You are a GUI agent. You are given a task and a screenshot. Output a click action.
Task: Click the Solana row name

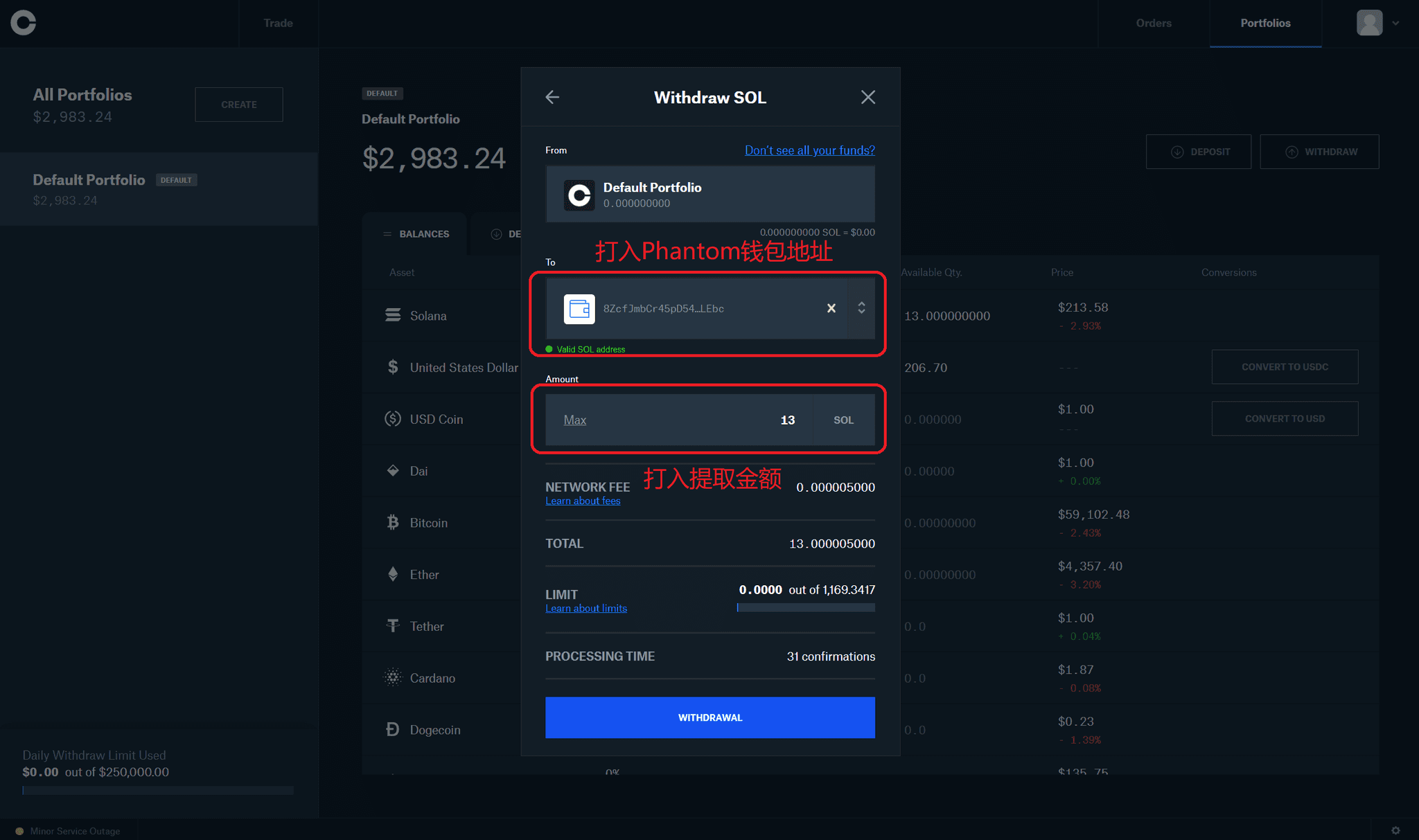click(x=428, y=316)
